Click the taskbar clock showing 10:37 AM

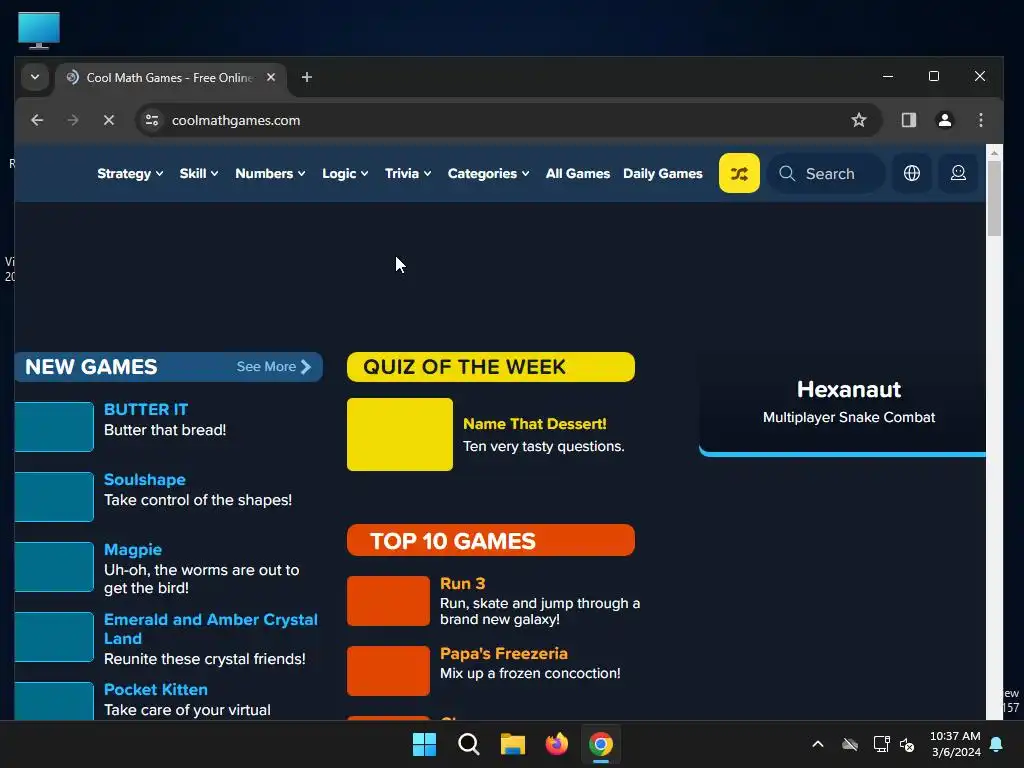pyautogui.click(x=955, y=744)
